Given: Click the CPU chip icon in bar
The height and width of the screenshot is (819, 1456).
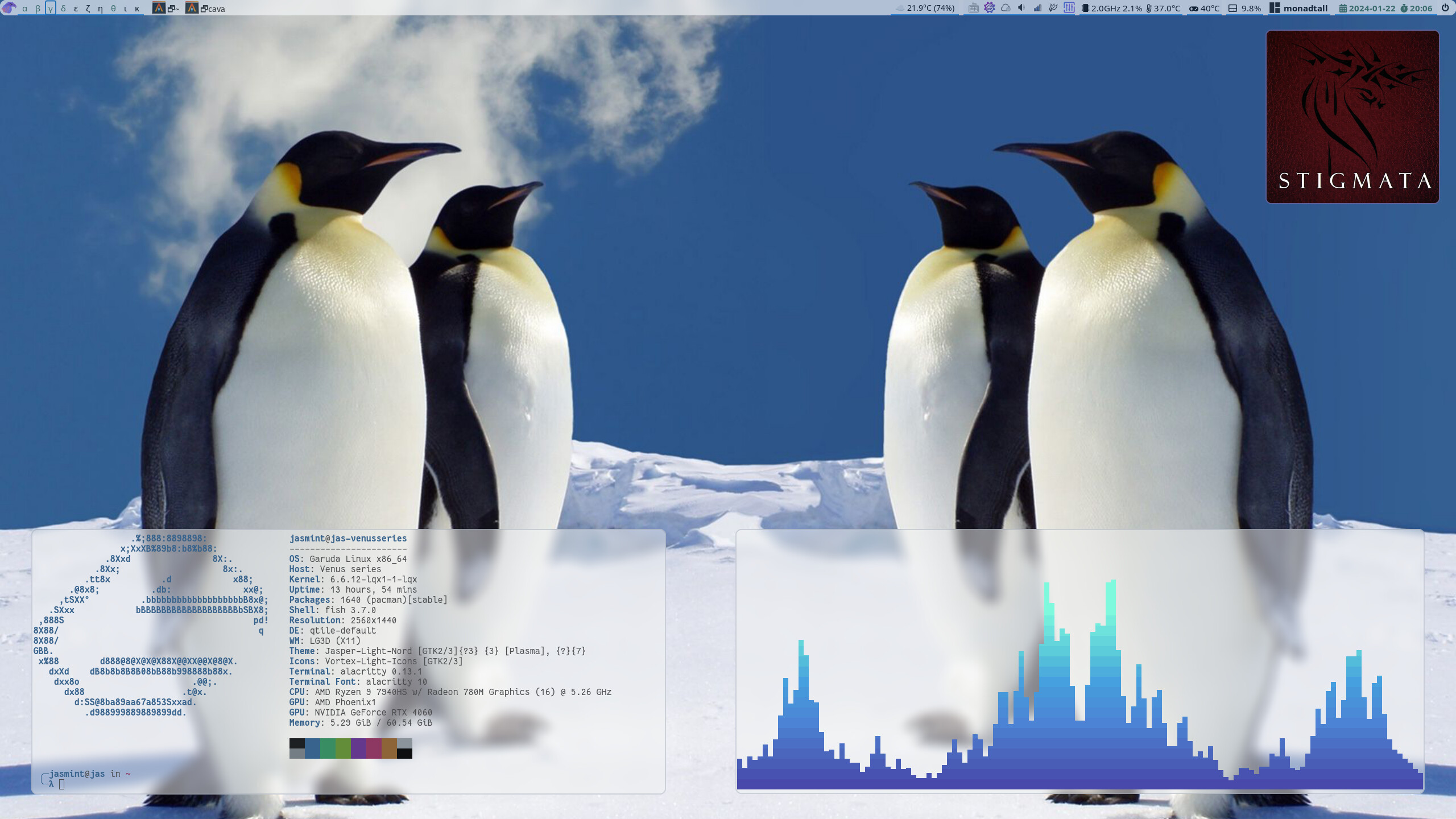Looking at the screenshot, I should pos(1085,8).
